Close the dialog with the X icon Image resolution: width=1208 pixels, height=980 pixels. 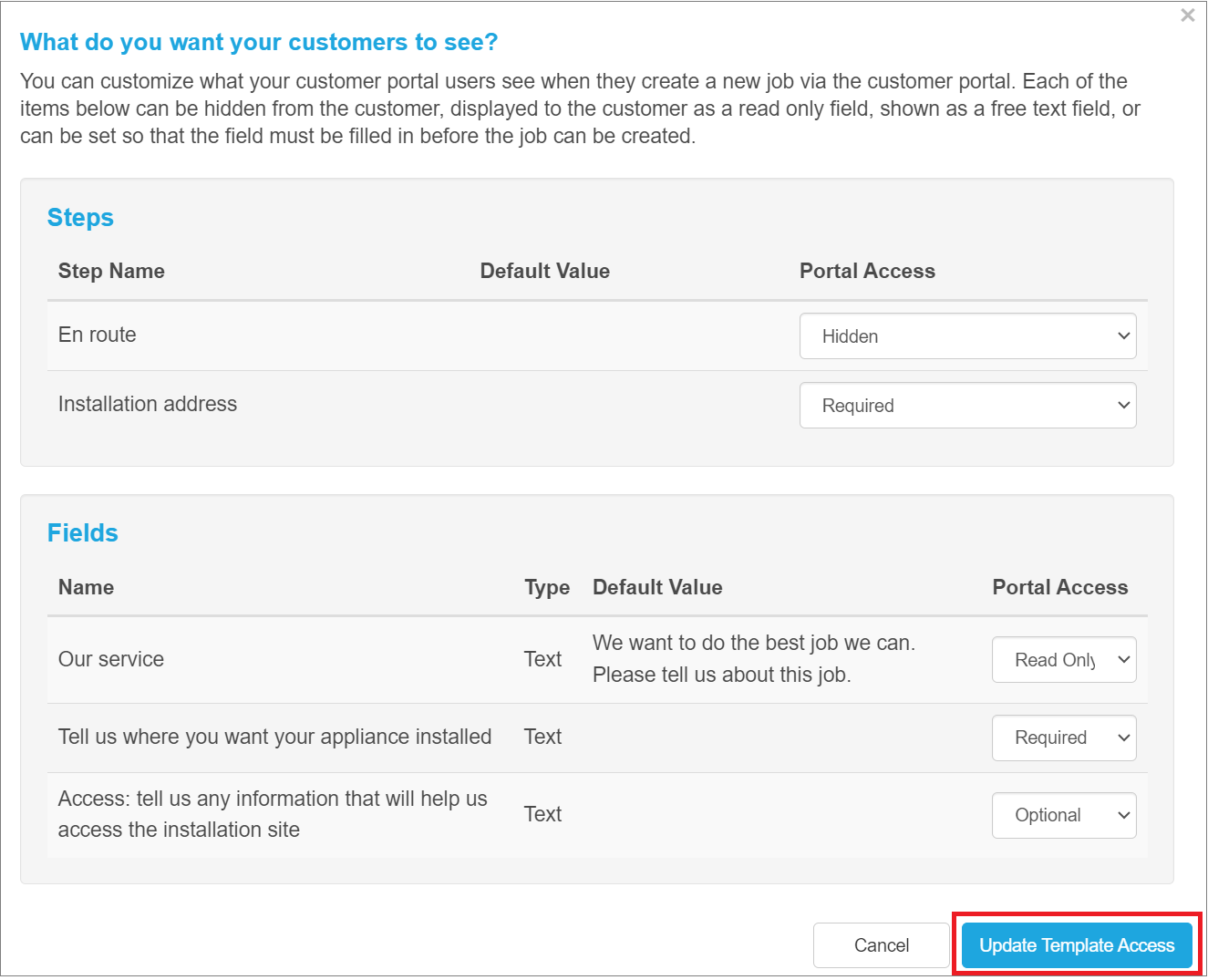click(1187, 15)
